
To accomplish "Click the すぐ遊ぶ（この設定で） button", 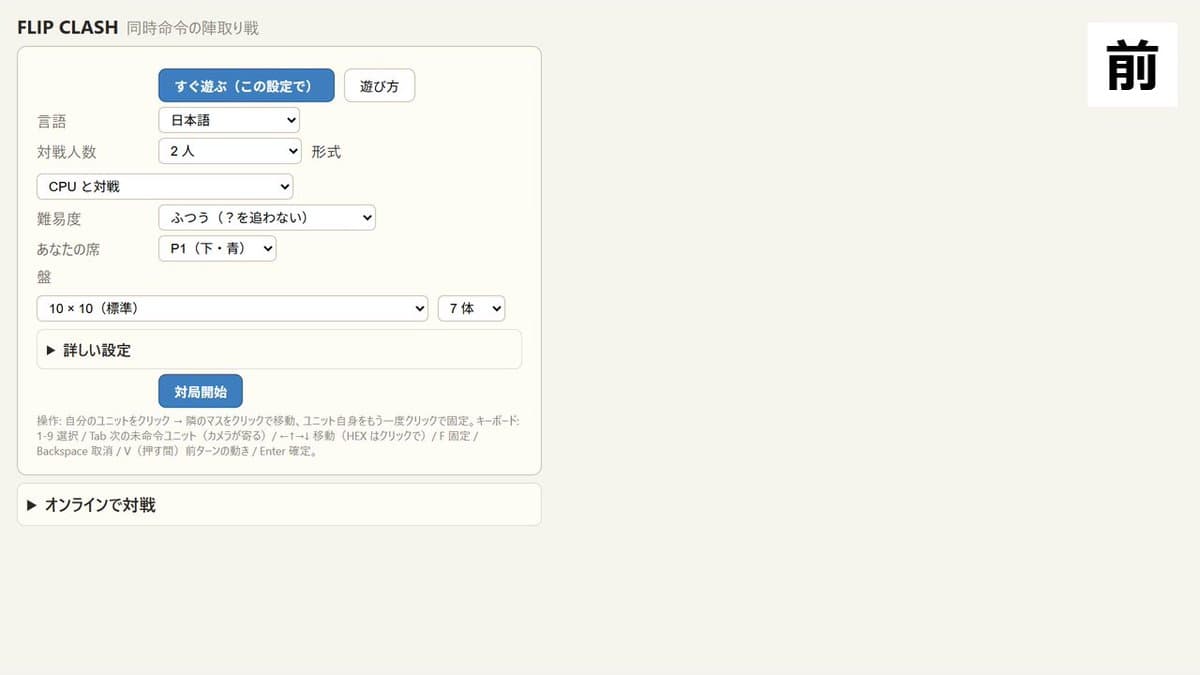I will pyautogui.click(x=246, y=86).
